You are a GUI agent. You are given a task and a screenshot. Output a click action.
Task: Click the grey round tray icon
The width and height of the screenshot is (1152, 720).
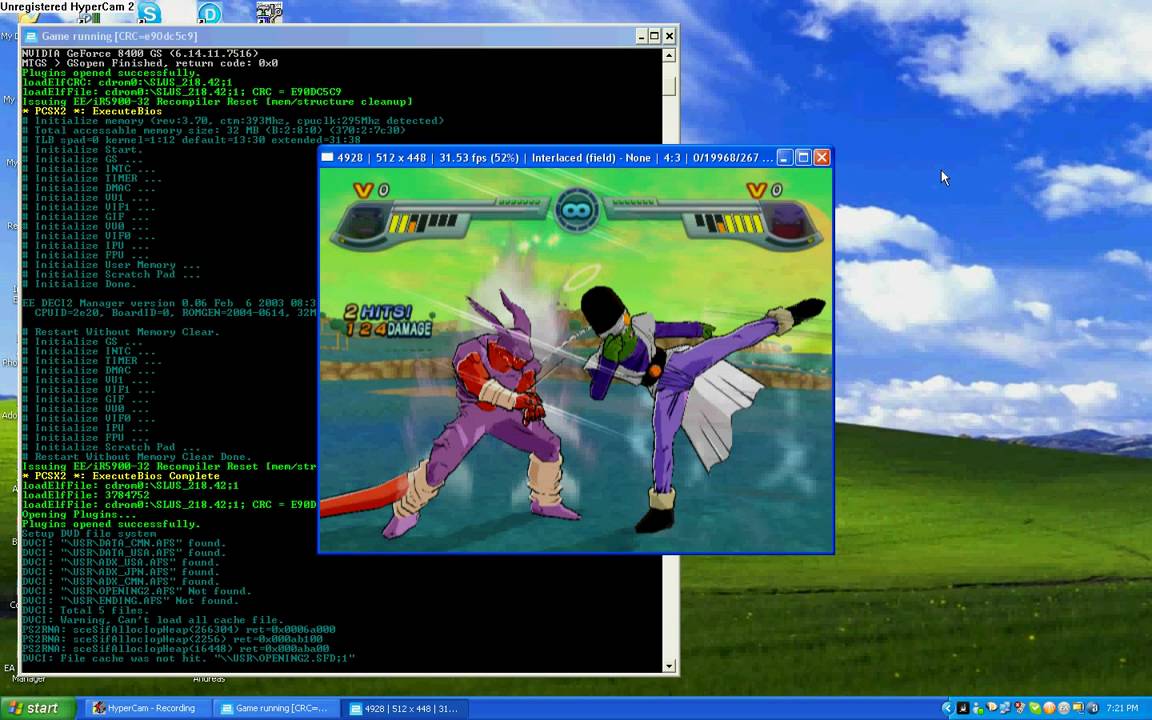point(1064,708)
